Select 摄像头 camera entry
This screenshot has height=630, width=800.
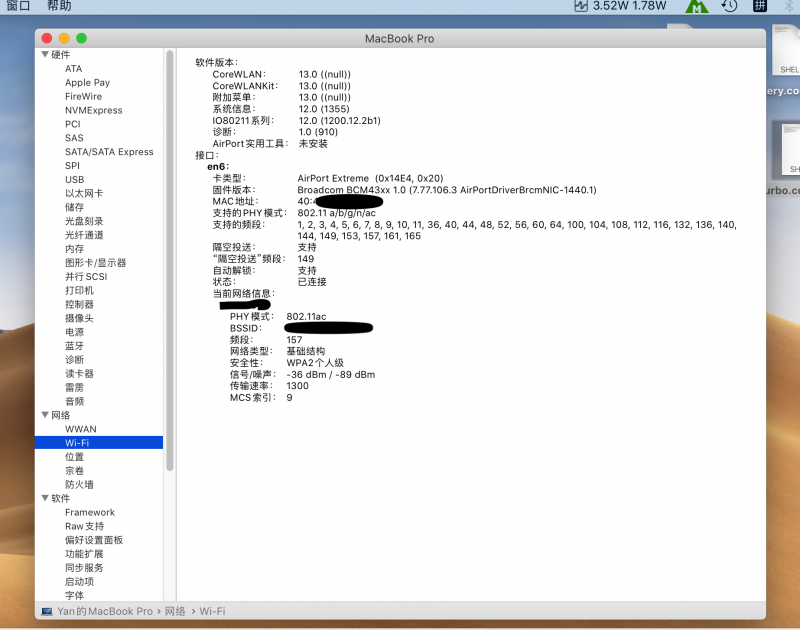79,318
